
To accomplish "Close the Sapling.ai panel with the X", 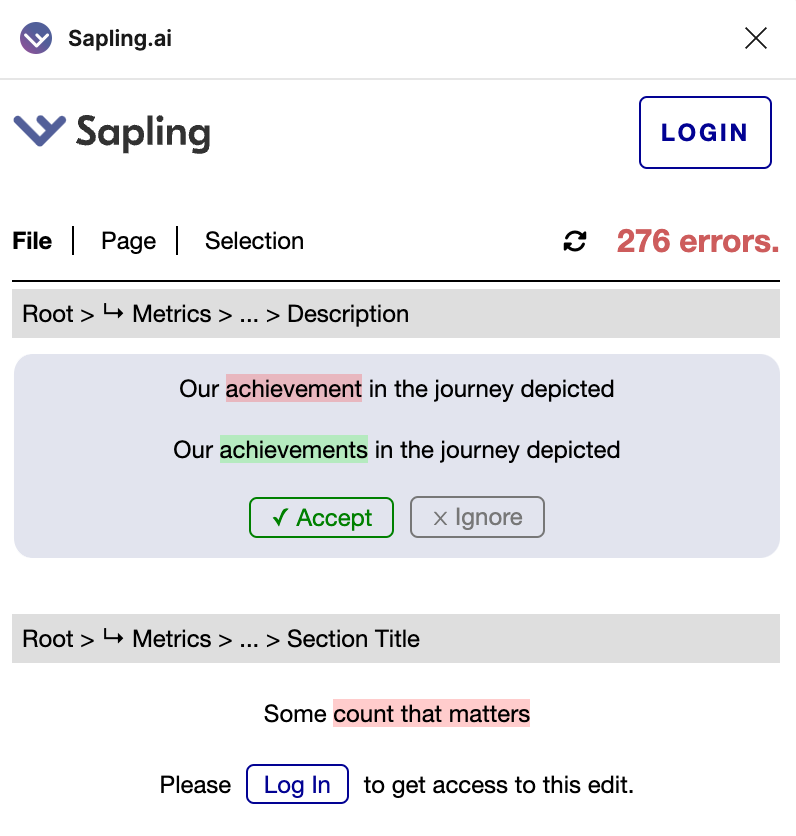I will (x=755, y=38).
